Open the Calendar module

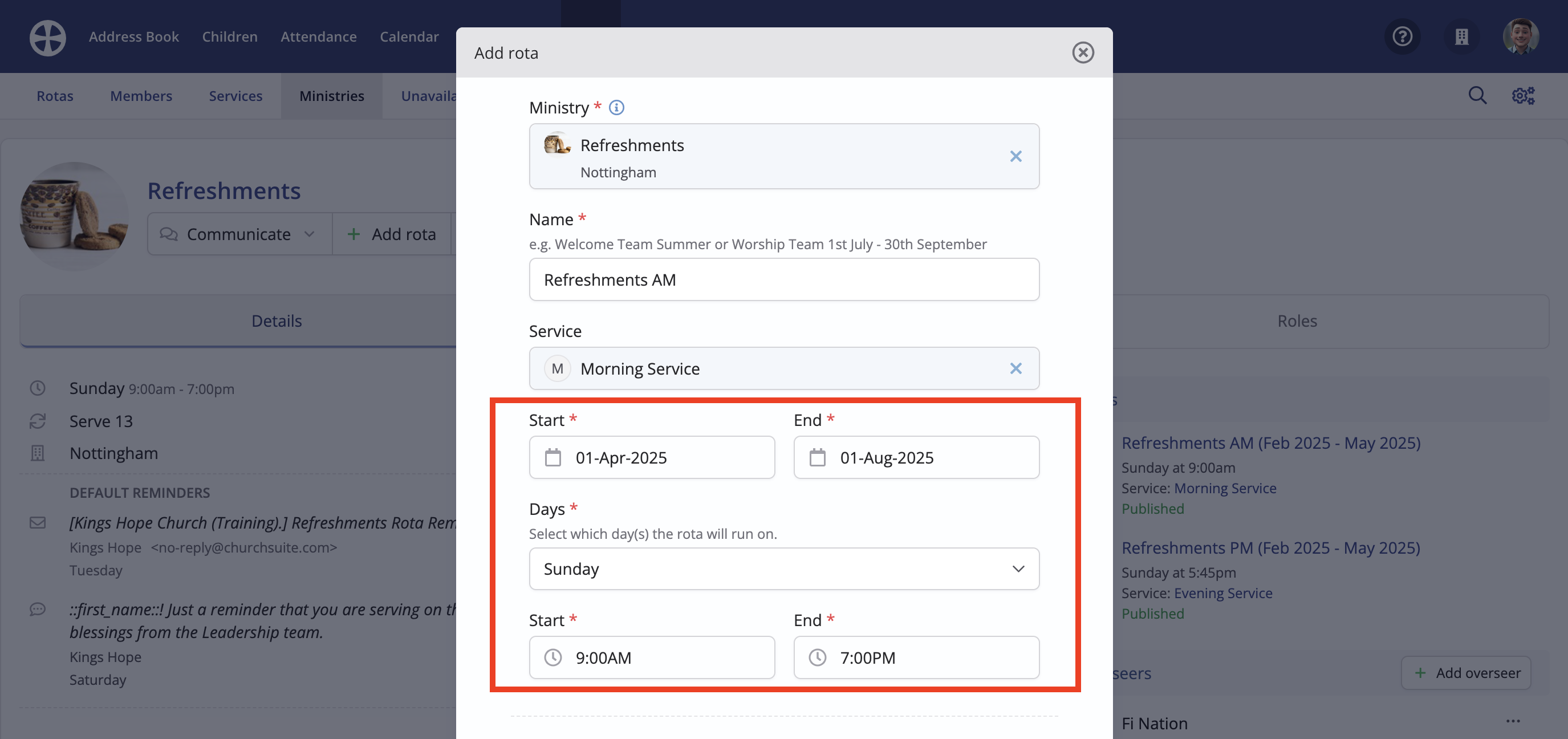point(409,36)
